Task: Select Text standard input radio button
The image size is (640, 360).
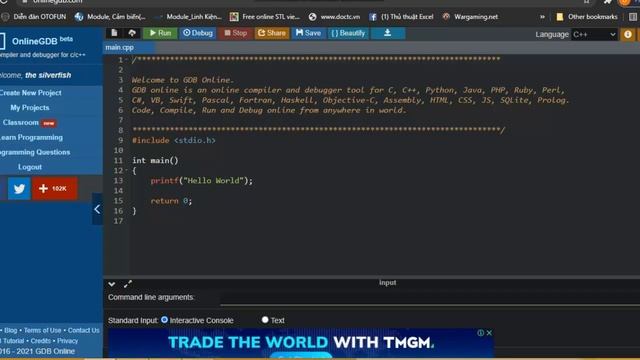Action: coord(265,320)
